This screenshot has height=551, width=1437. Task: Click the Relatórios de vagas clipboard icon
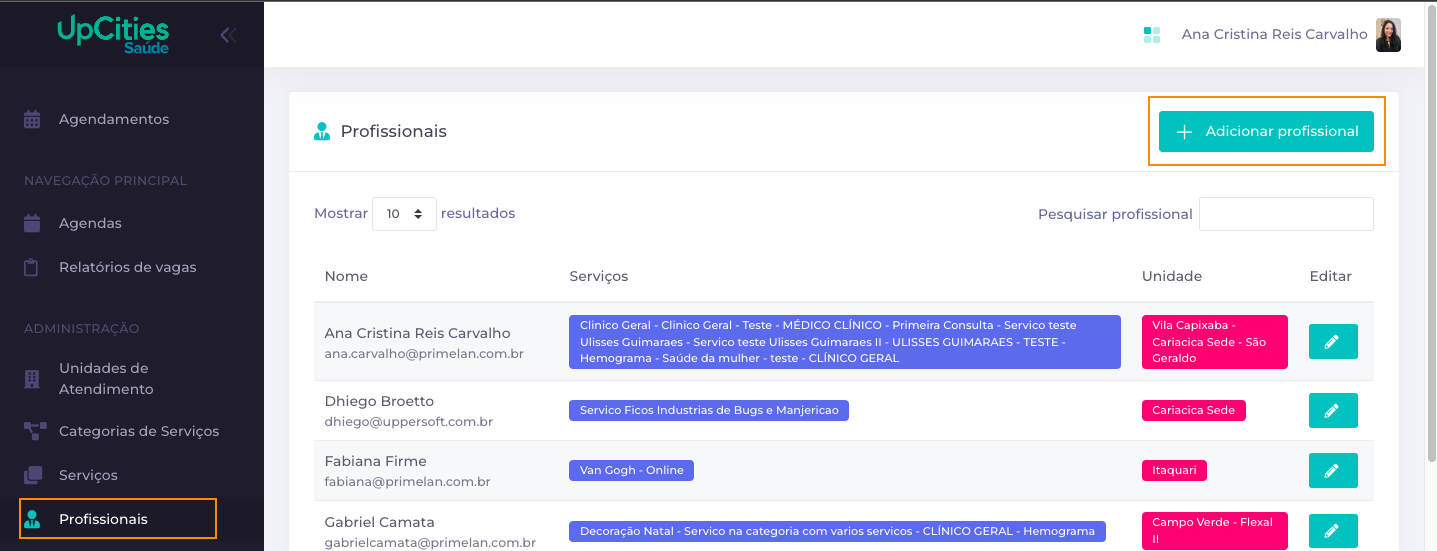click(32, 267)
